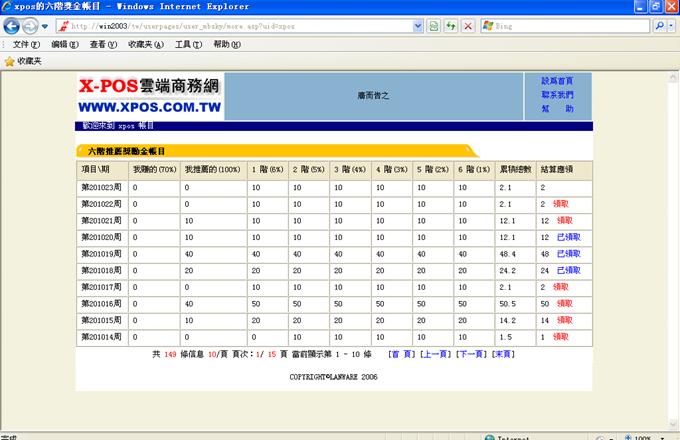This screenshot has width=680, height=440.
Task: Click the Favorites star icon
Action: coord(10,61)
